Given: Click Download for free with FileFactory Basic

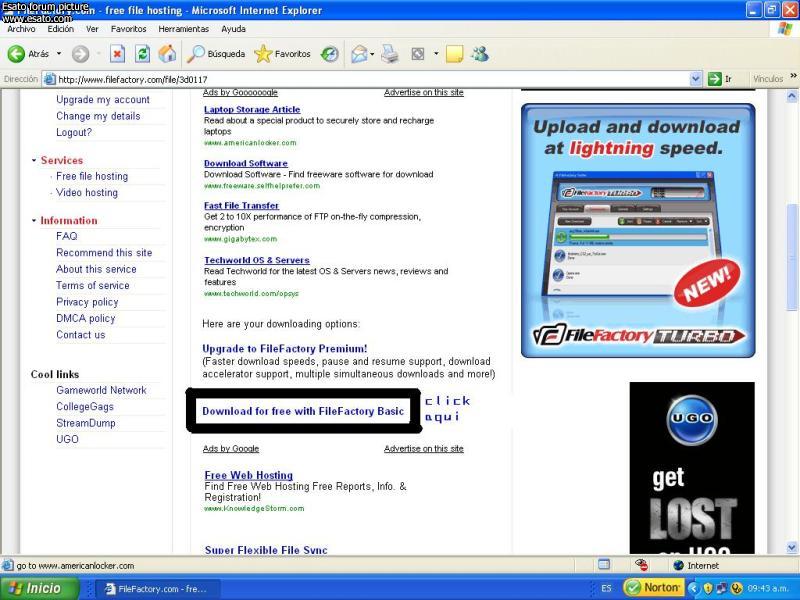Looking at the screenshot, I should [x=303, y=411].
